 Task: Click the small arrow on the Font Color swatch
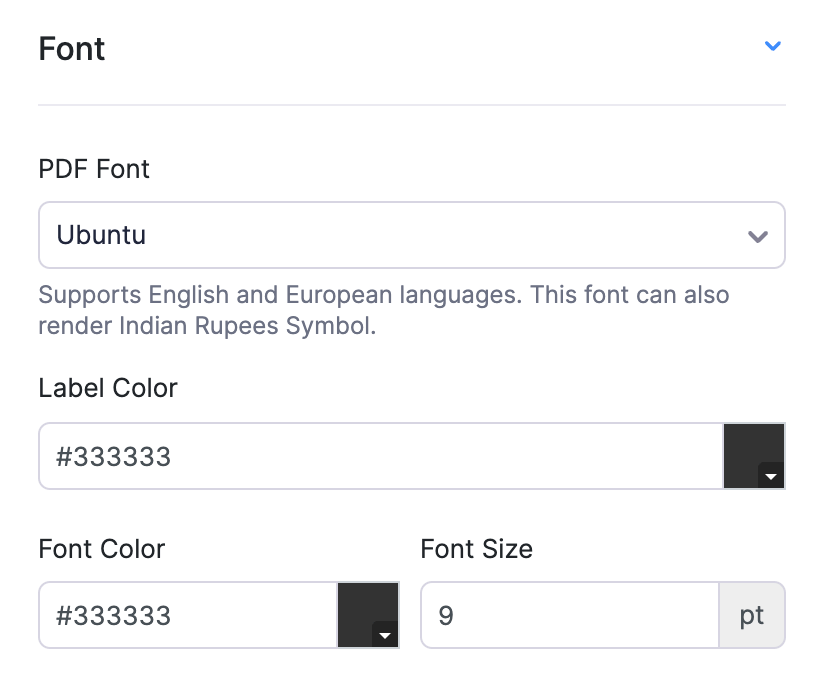click(x=384, y=635)
